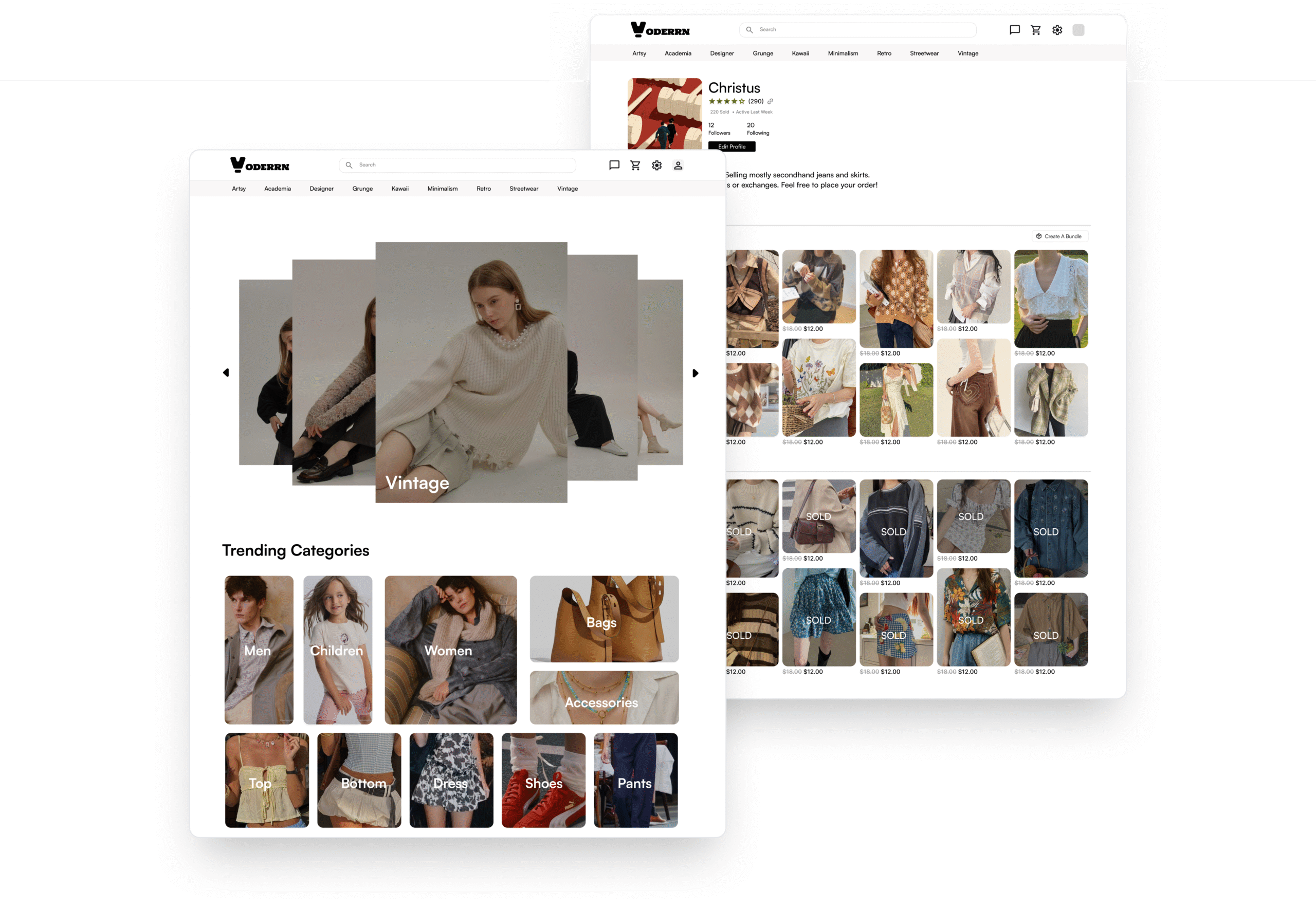Go back with carousel left arrow
The width and height of the screenshot is (1316, 907).
pos(226,373)
